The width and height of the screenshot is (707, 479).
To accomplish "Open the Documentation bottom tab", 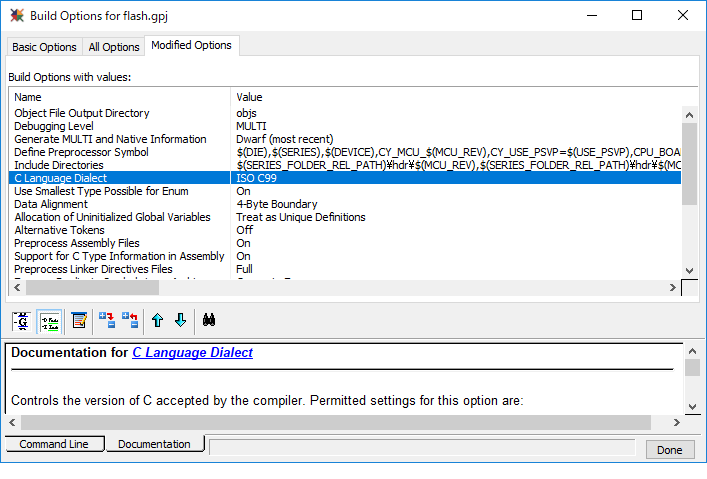I will pyautogui.click(x=154, y=444).
